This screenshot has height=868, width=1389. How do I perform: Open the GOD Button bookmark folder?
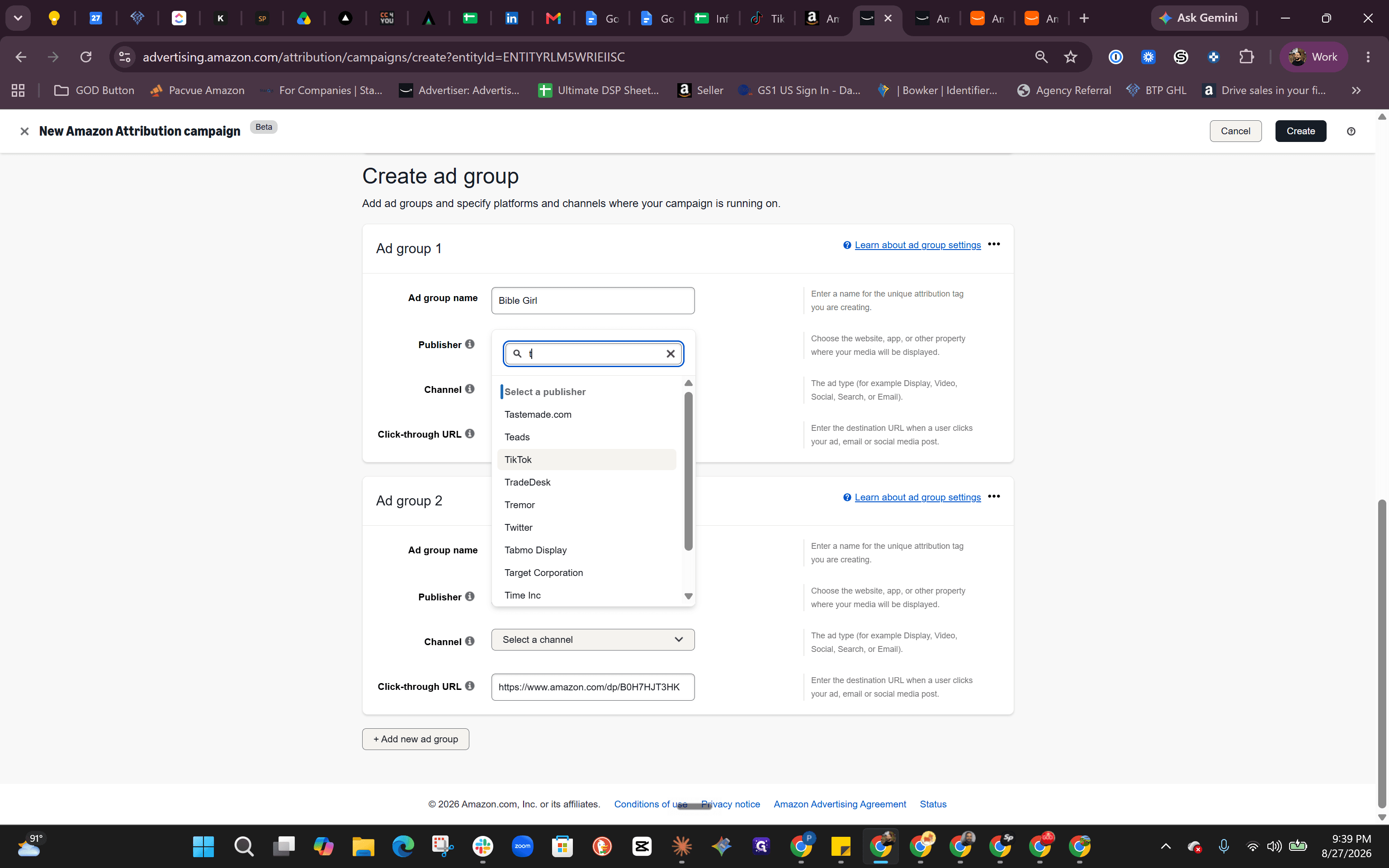pos(94,90)
